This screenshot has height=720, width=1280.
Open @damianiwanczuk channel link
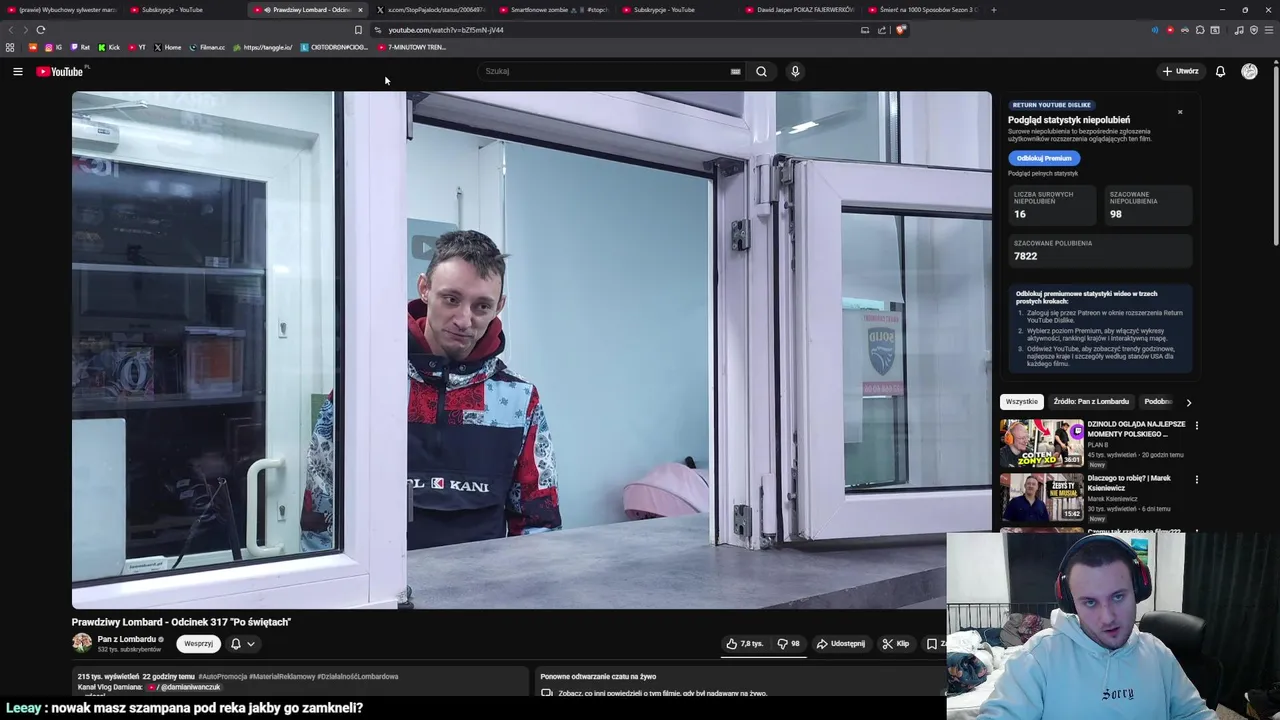(188, 687)
